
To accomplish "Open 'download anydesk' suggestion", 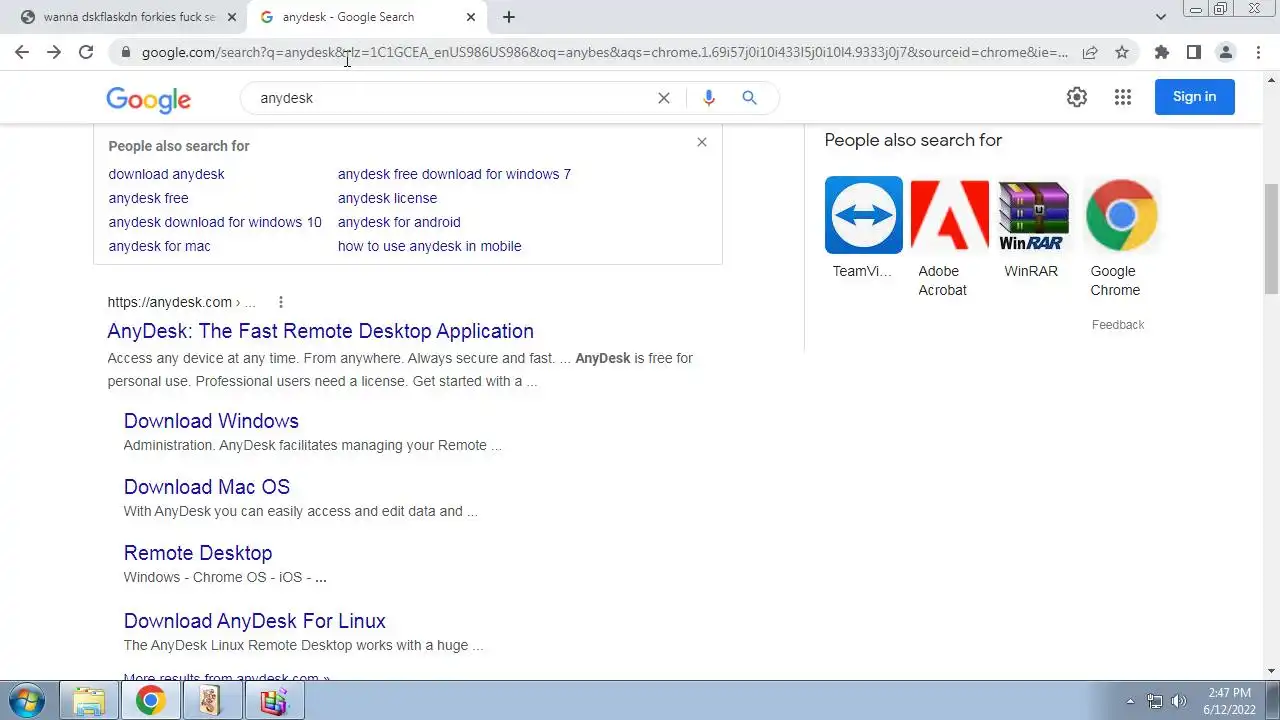I will point(167,174).
